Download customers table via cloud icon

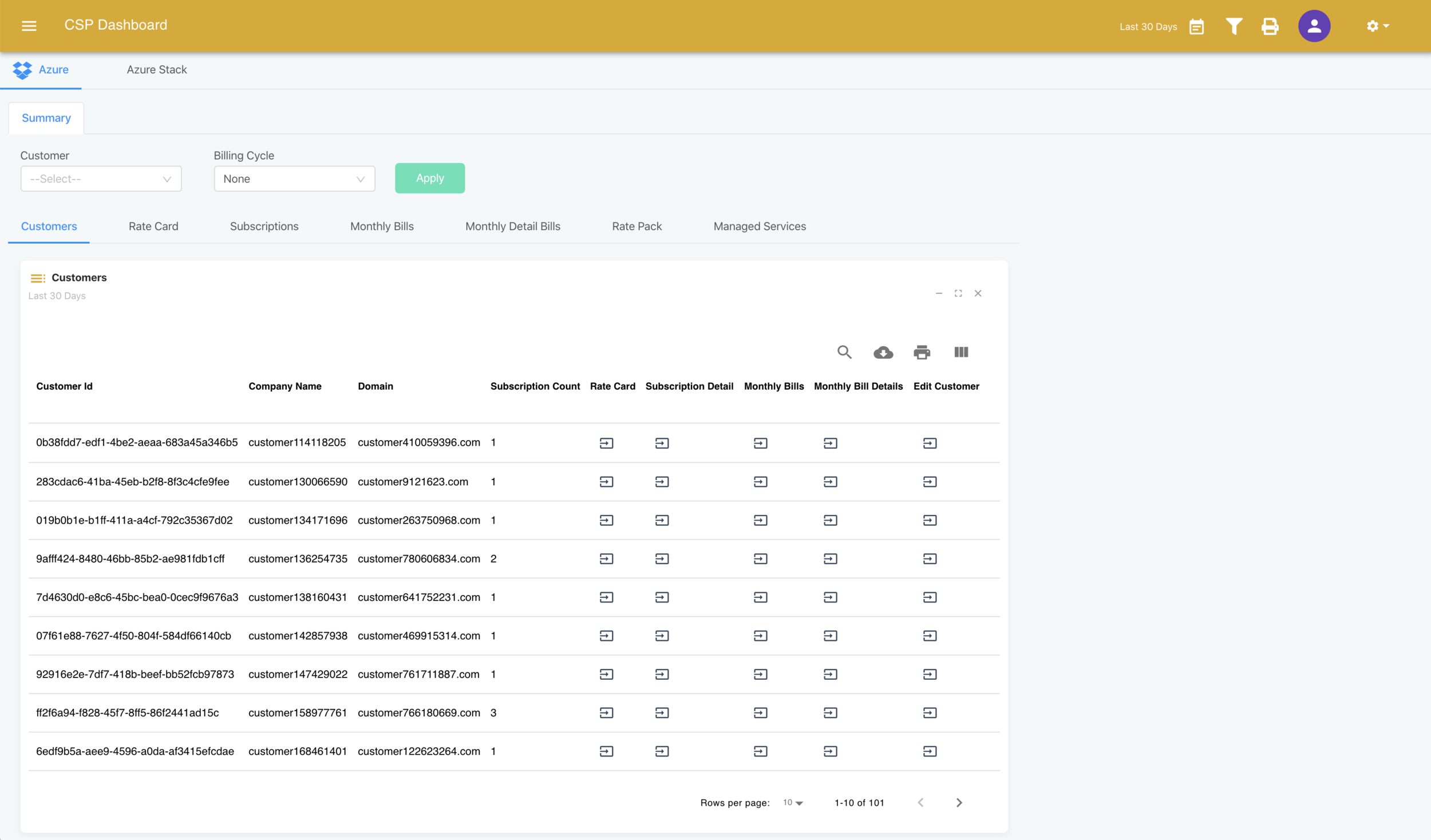click(x=883, y=352)
